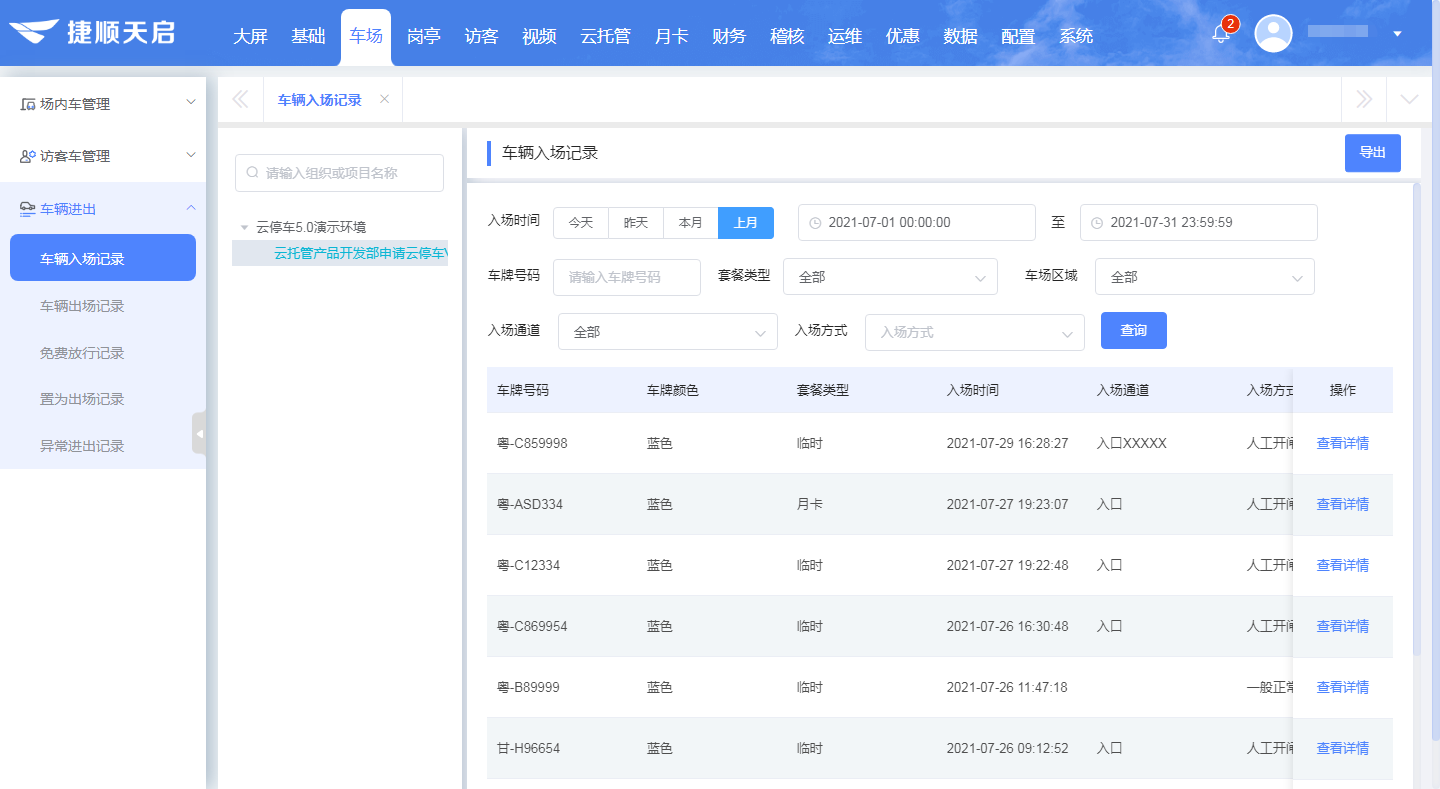View details for 粤-C869954
The image size is (1440, 789).
point(1343,626)
